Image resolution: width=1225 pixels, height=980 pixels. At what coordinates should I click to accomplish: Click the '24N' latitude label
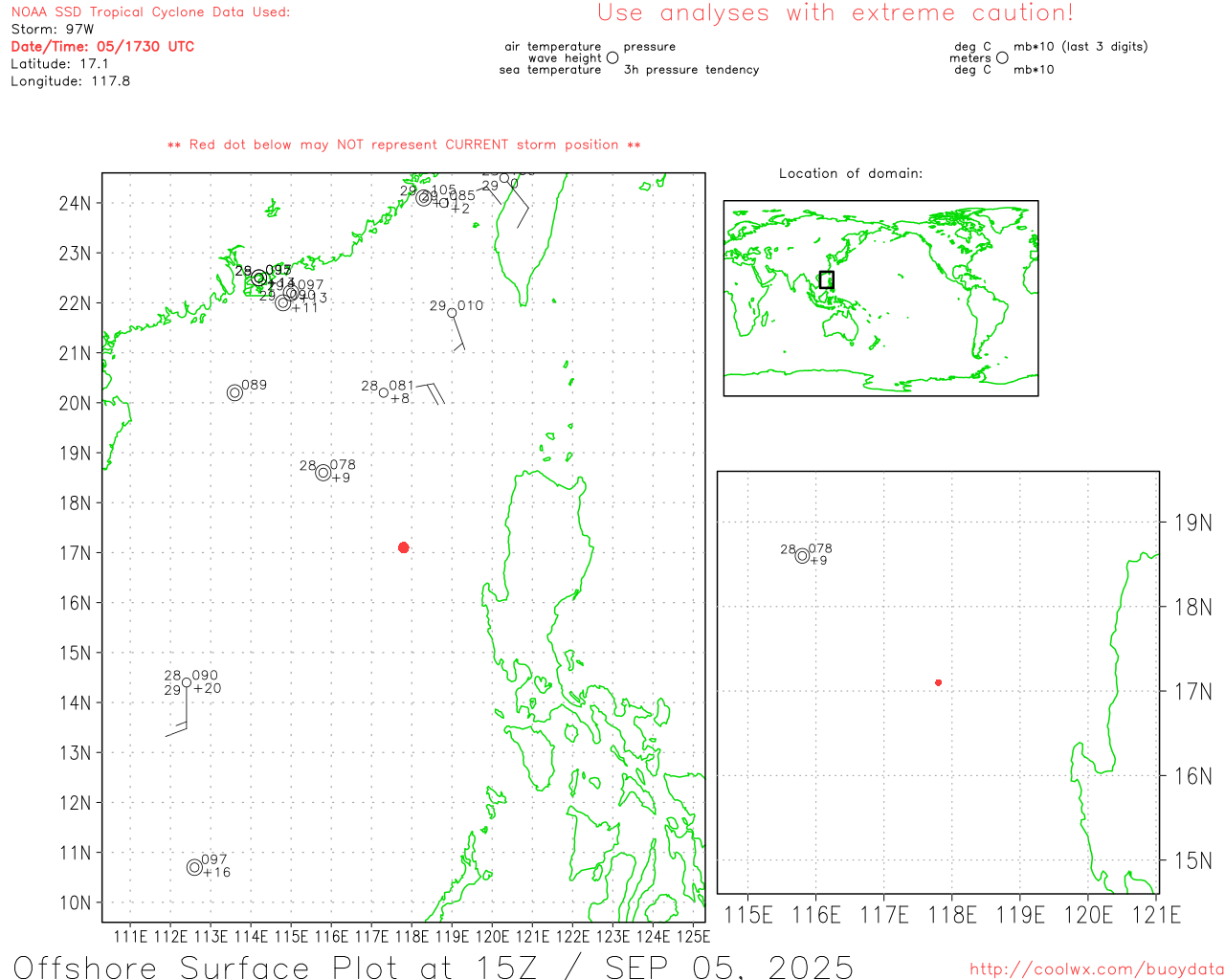tap(76, 203)
